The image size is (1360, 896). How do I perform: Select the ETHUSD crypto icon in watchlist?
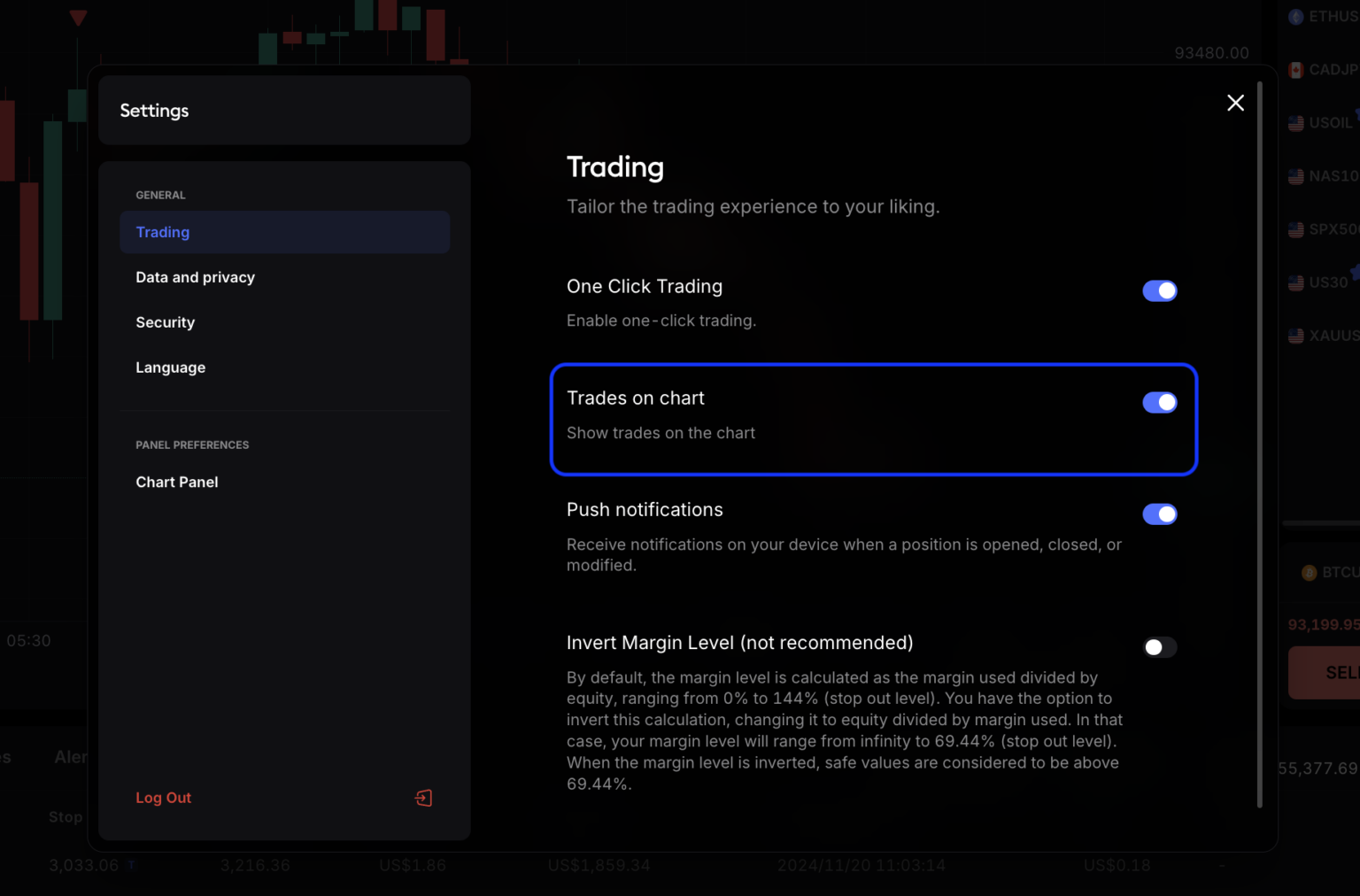1295,16
